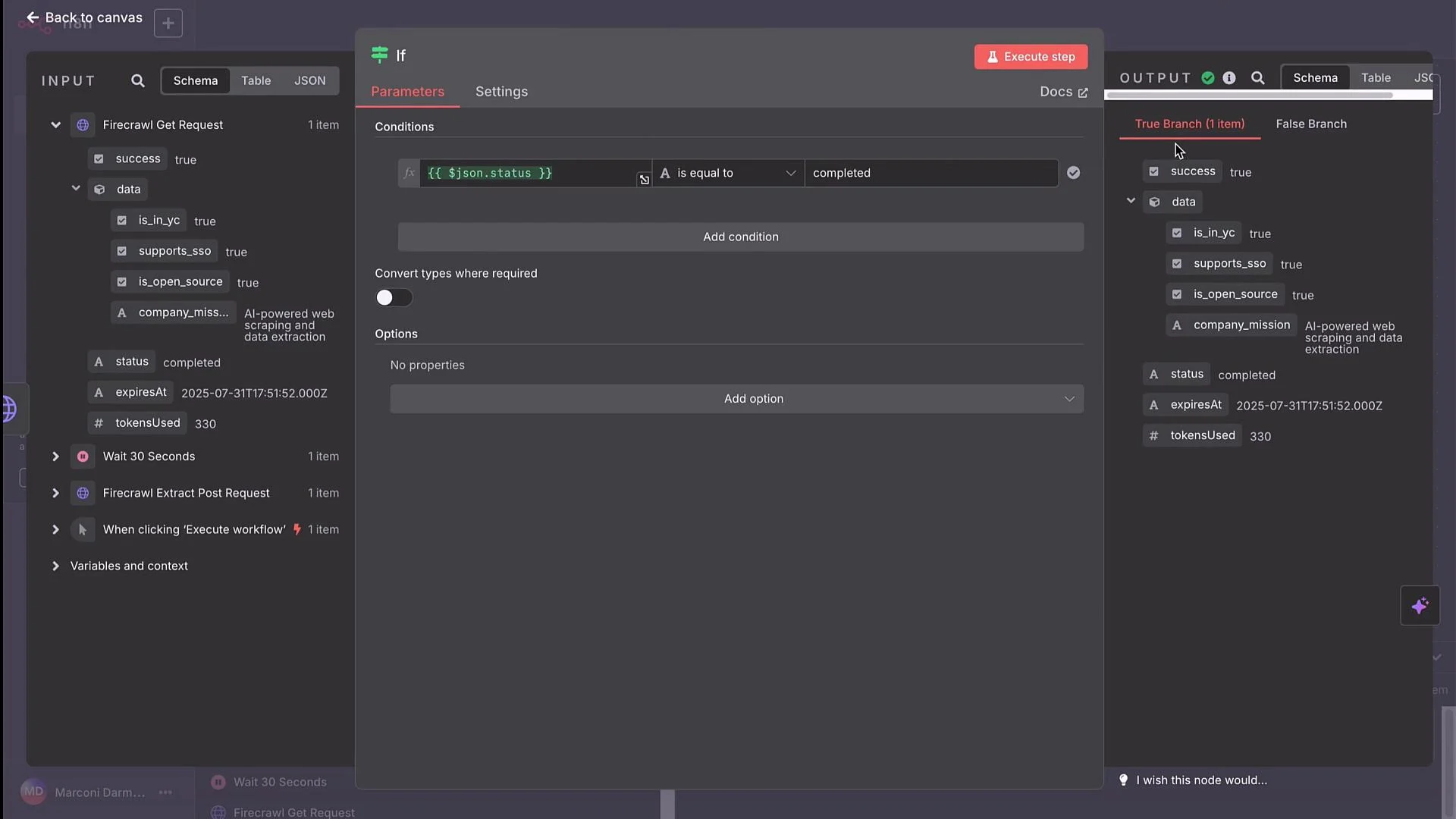Click the input success boolean checkbox icon

point(99,159)
